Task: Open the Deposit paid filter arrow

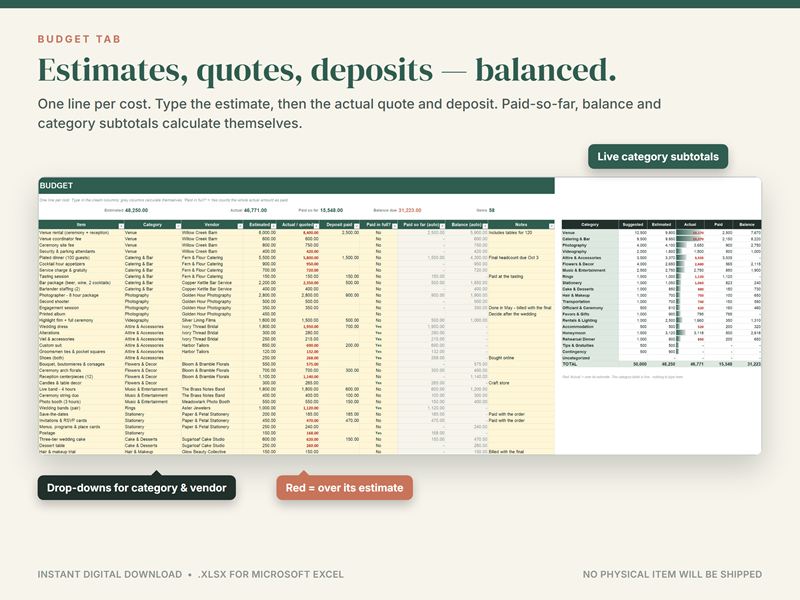Action: click(x=357, y=226)
